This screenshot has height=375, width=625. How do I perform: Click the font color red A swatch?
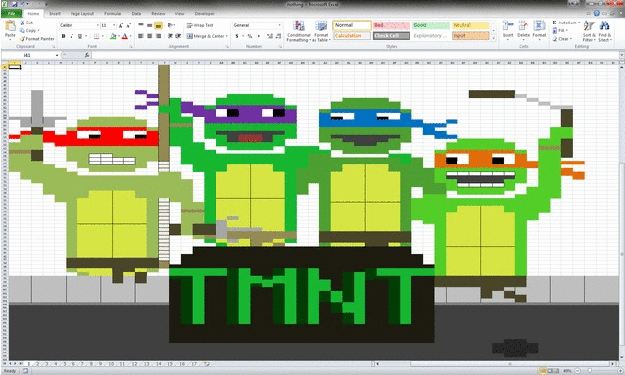[124, 36]
